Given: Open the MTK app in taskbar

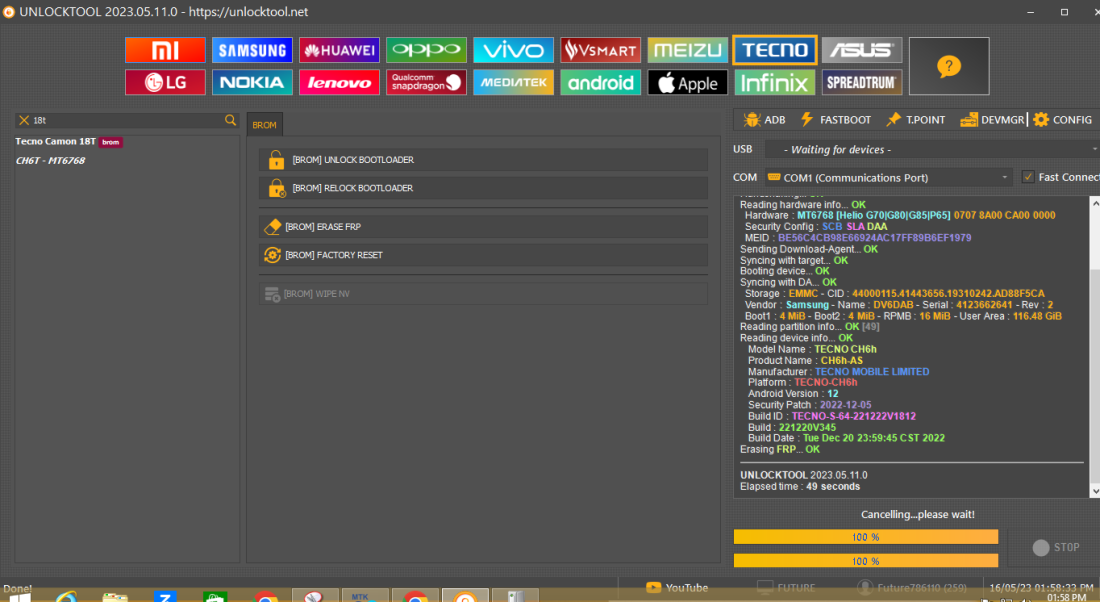Looking at the screenshot, I should [x=365, y=595].
